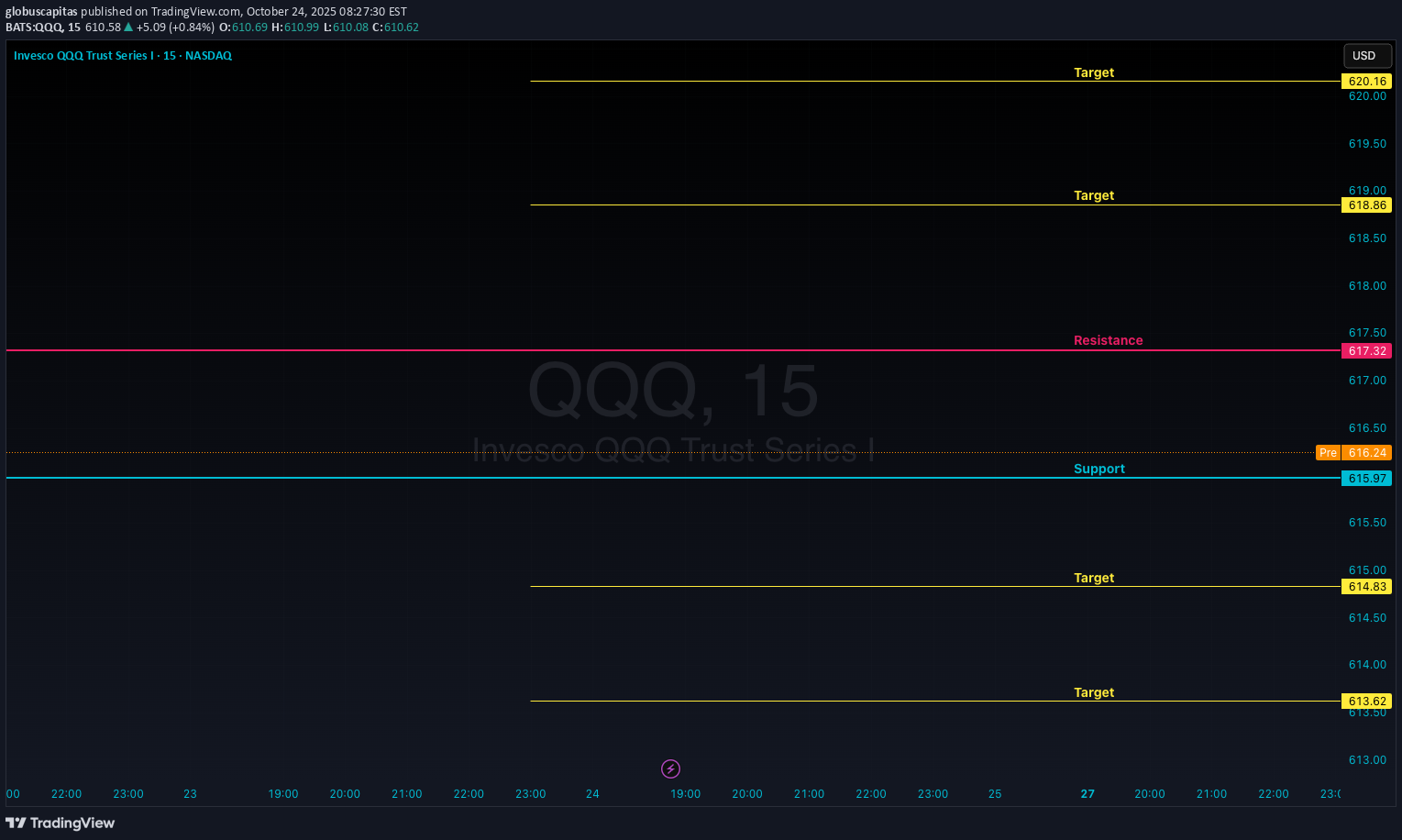Click the 618.86 Target price label
This screenshot has height=840, width=1402.
(1366, 204)
